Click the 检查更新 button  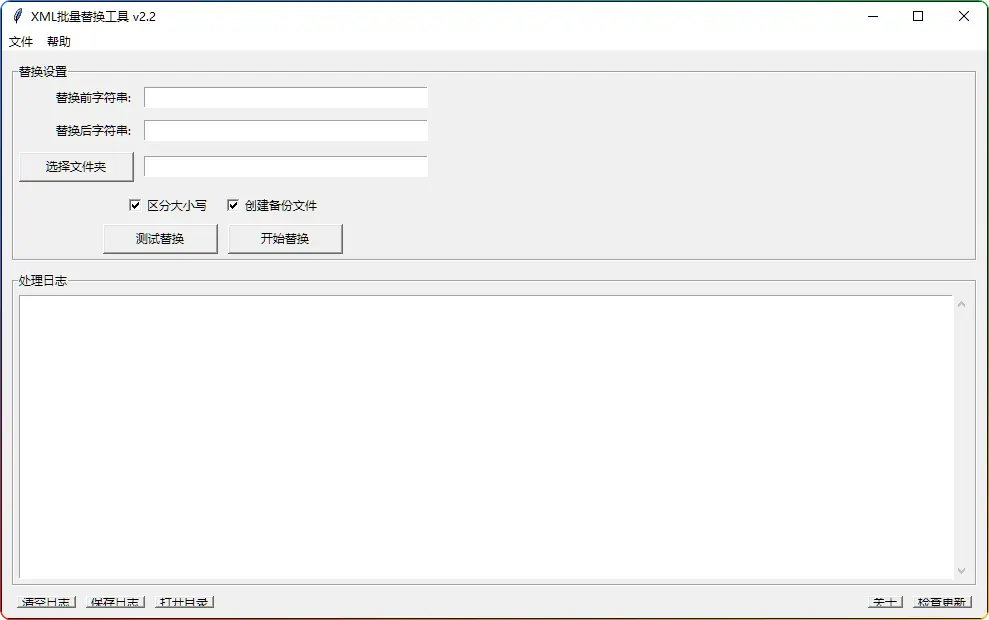tap(942, 602)
